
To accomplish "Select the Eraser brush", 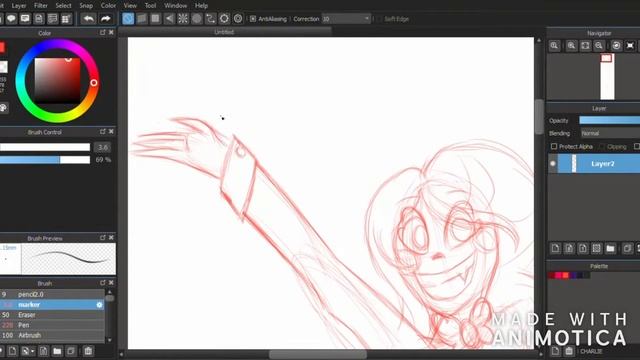I will (x=52, y=315).
